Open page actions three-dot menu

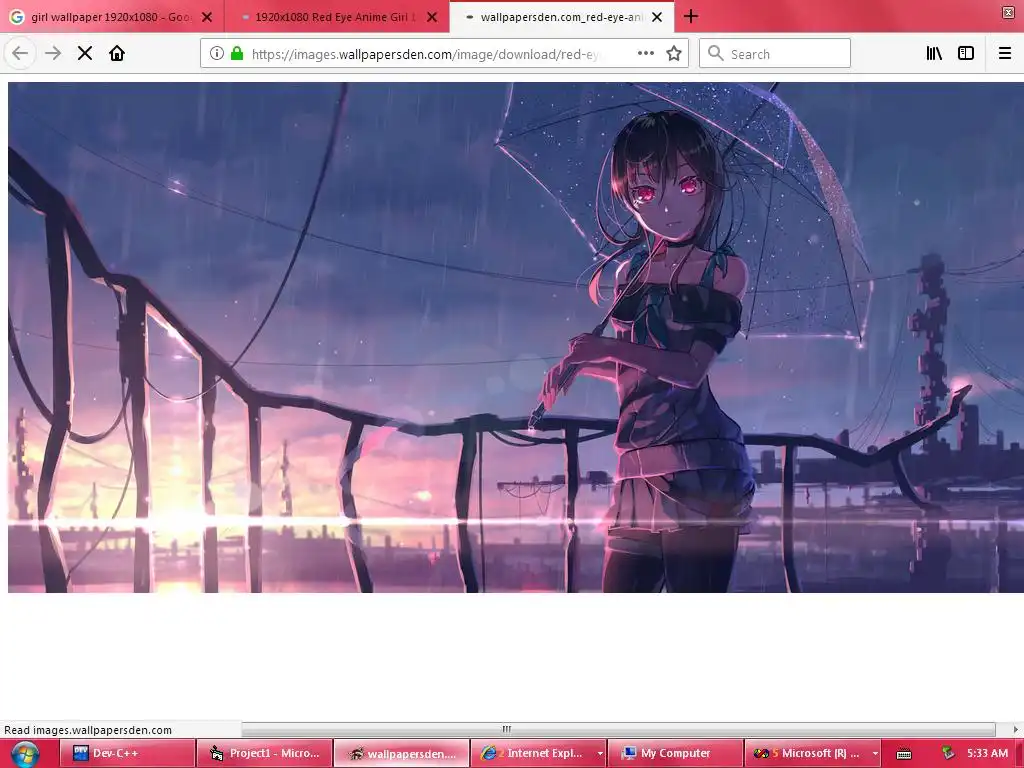click(646, 54)
